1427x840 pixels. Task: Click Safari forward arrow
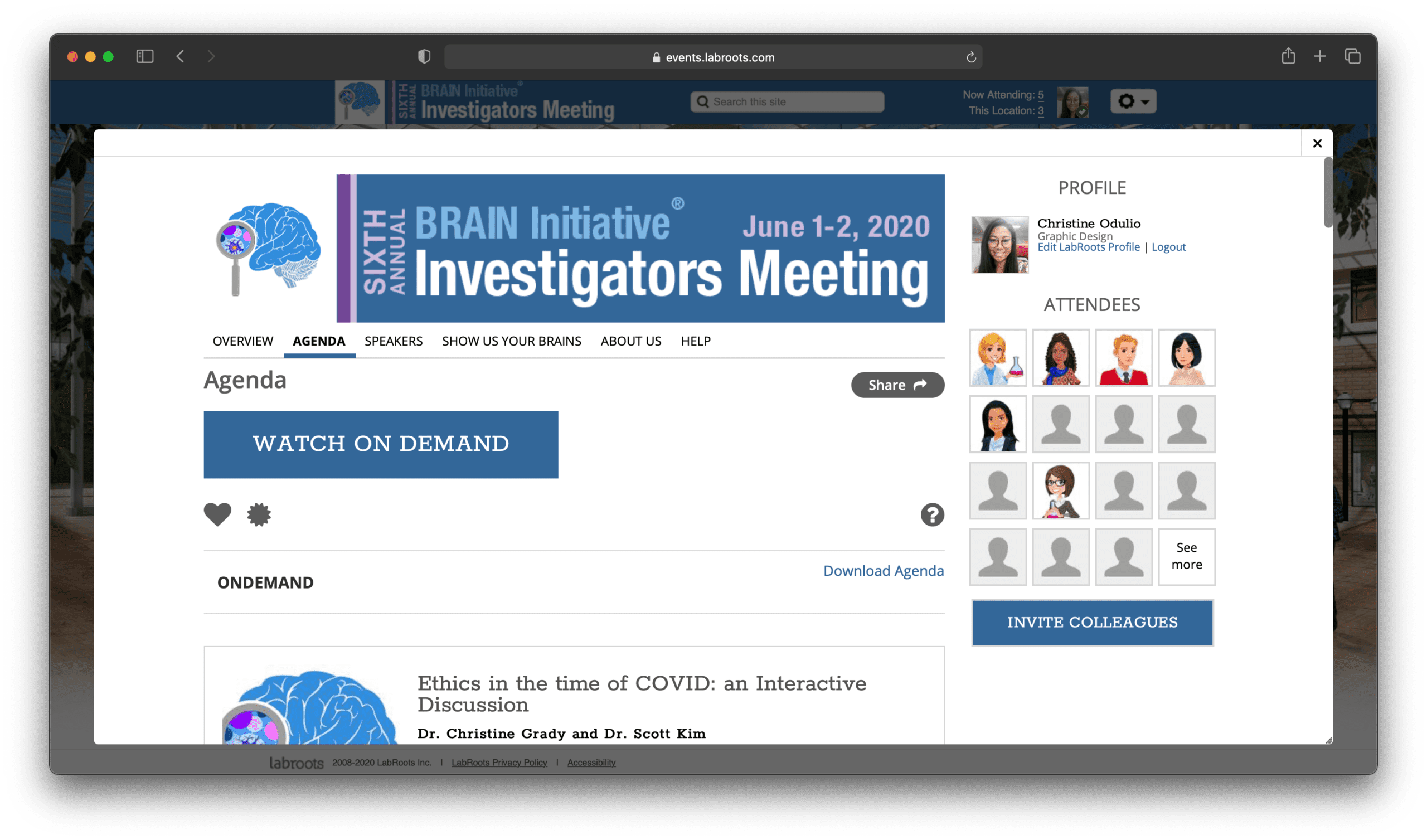pyautogui.click(x=211, y=56)
